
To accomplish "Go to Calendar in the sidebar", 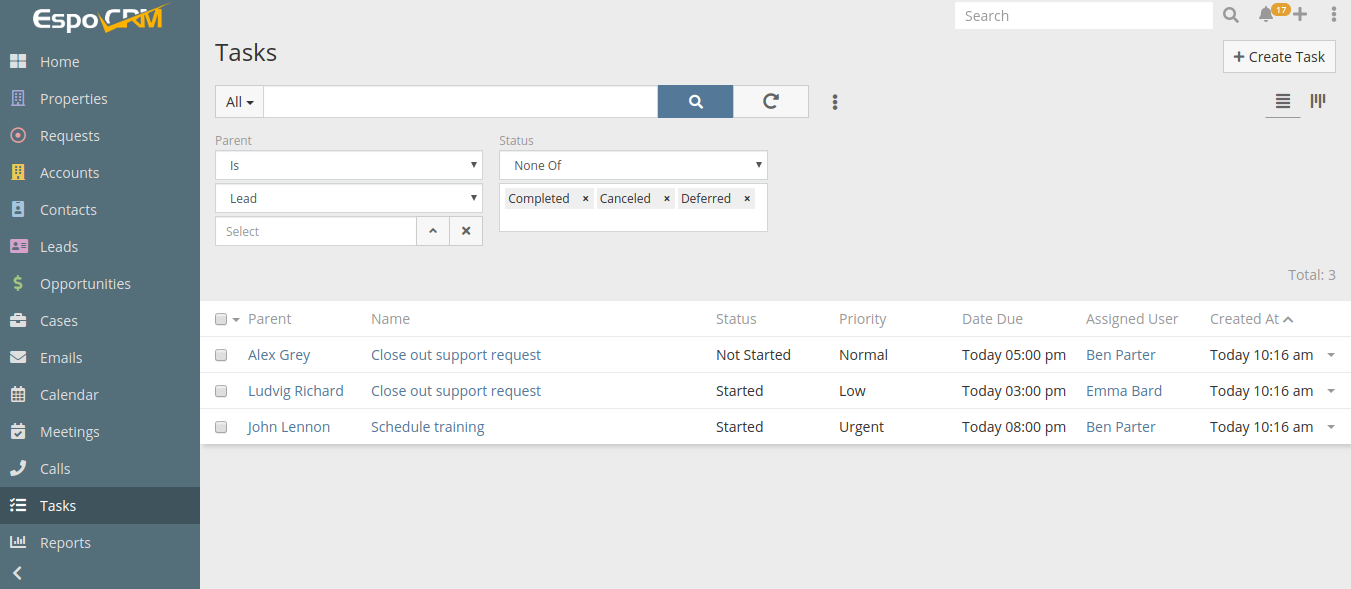I will point(69,395).
